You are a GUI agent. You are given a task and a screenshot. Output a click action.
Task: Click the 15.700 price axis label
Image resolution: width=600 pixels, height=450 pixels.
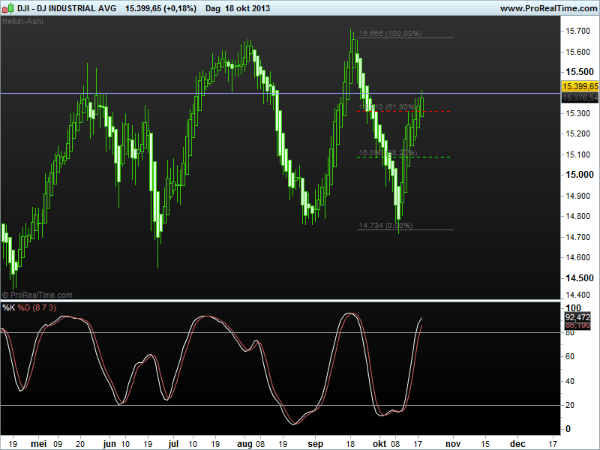point(577,31)
